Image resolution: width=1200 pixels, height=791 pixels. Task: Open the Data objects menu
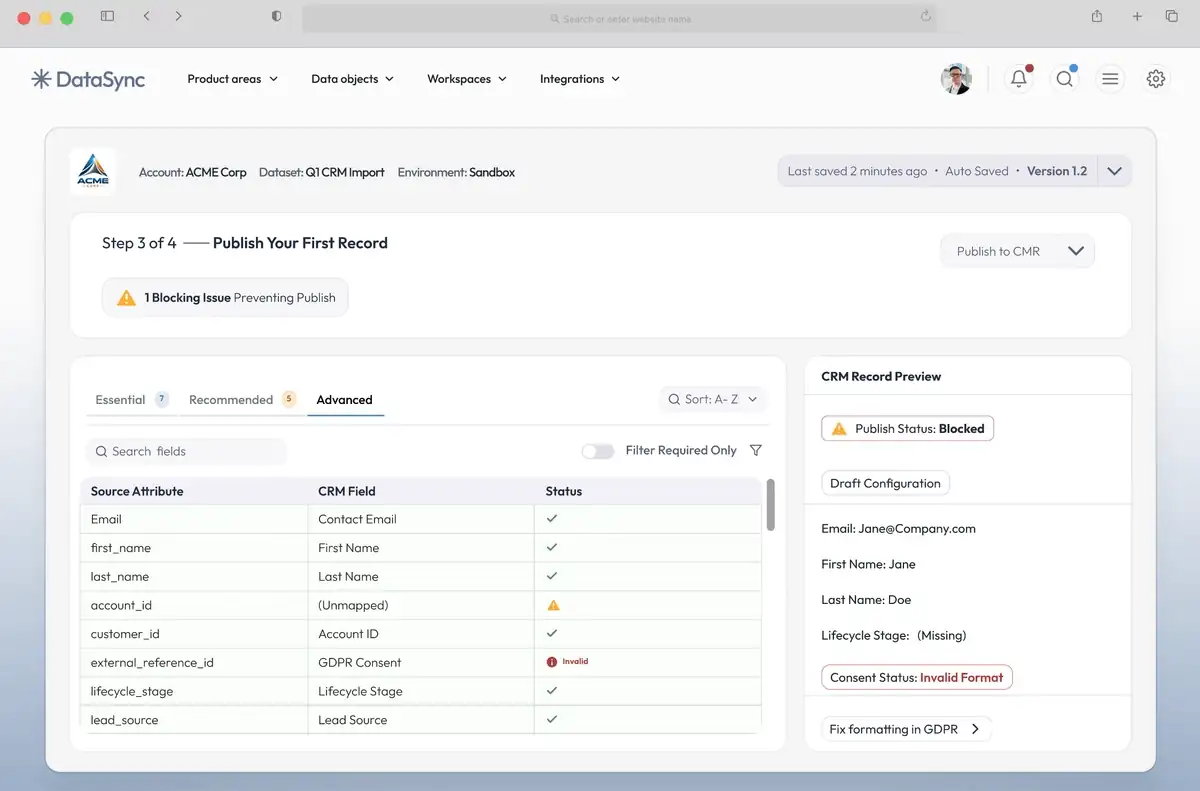click(x=352, y=79)
